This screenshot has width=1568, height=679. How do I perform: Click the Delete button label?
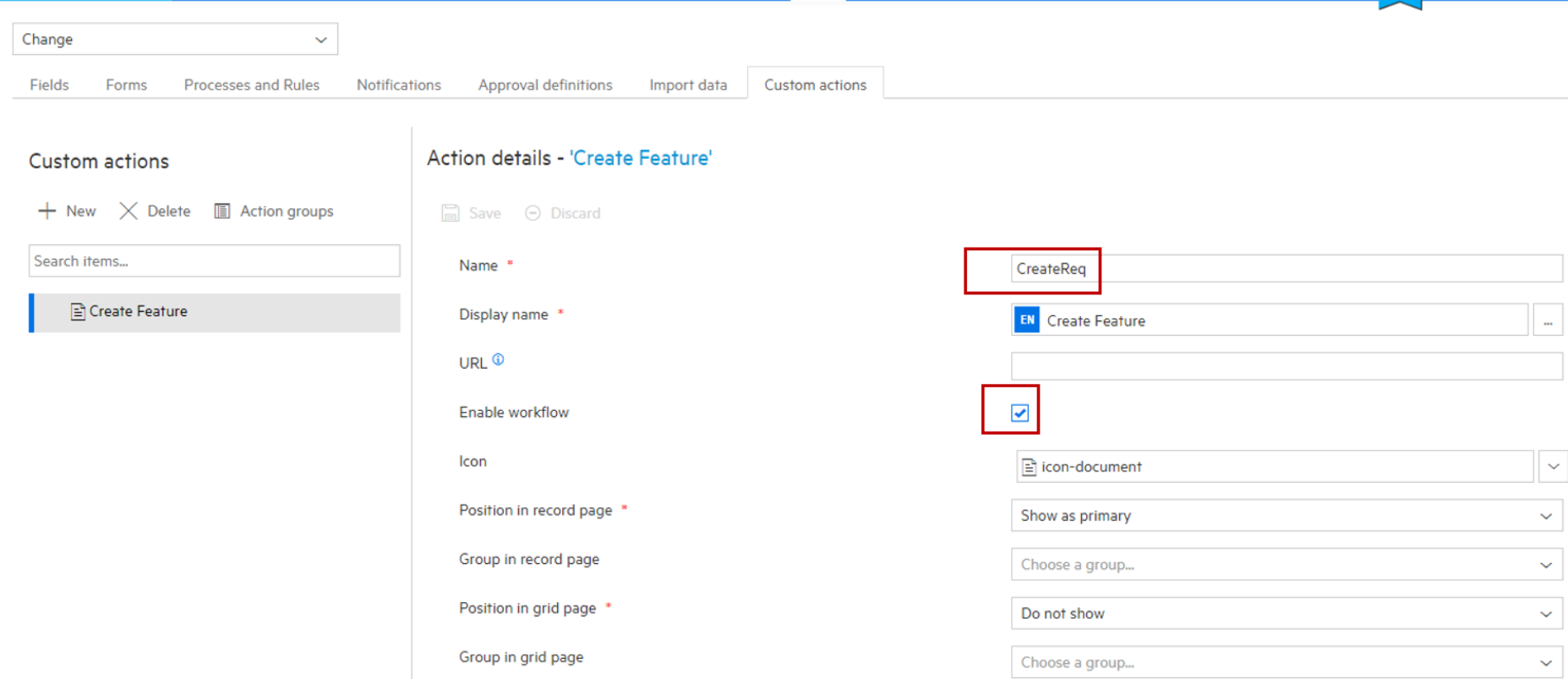pyautogui.click(x=169, y=211)
